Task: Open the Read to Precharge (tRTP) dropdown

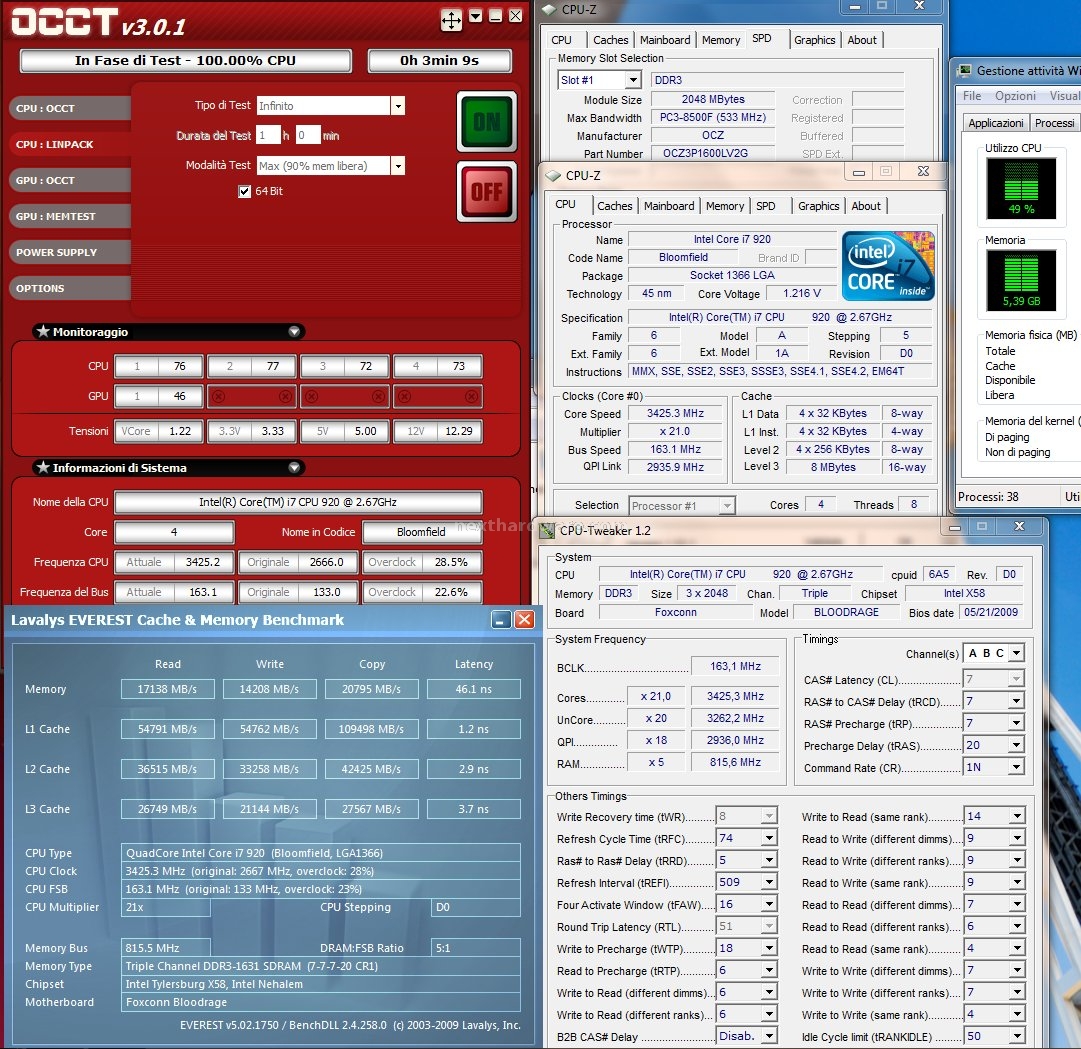Action: pyautogui.click(x=769, y=970)
